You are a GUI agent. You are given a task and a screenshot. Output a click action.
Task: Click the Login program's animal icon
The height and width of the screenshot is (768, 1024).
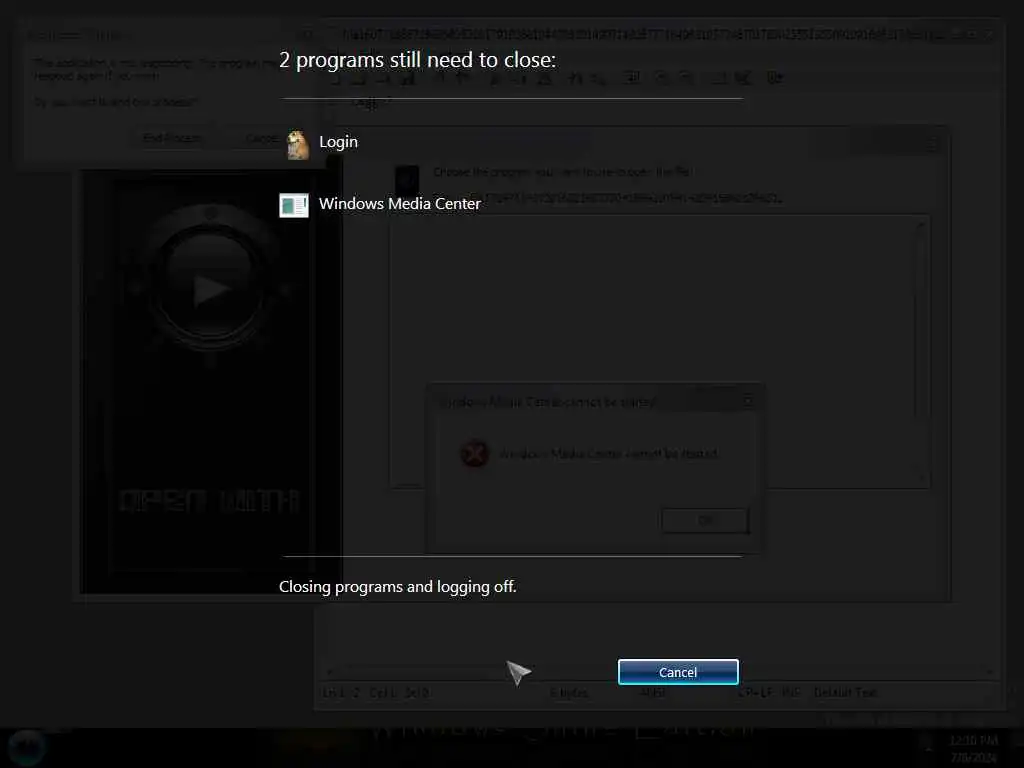click(x=298, y=145)
